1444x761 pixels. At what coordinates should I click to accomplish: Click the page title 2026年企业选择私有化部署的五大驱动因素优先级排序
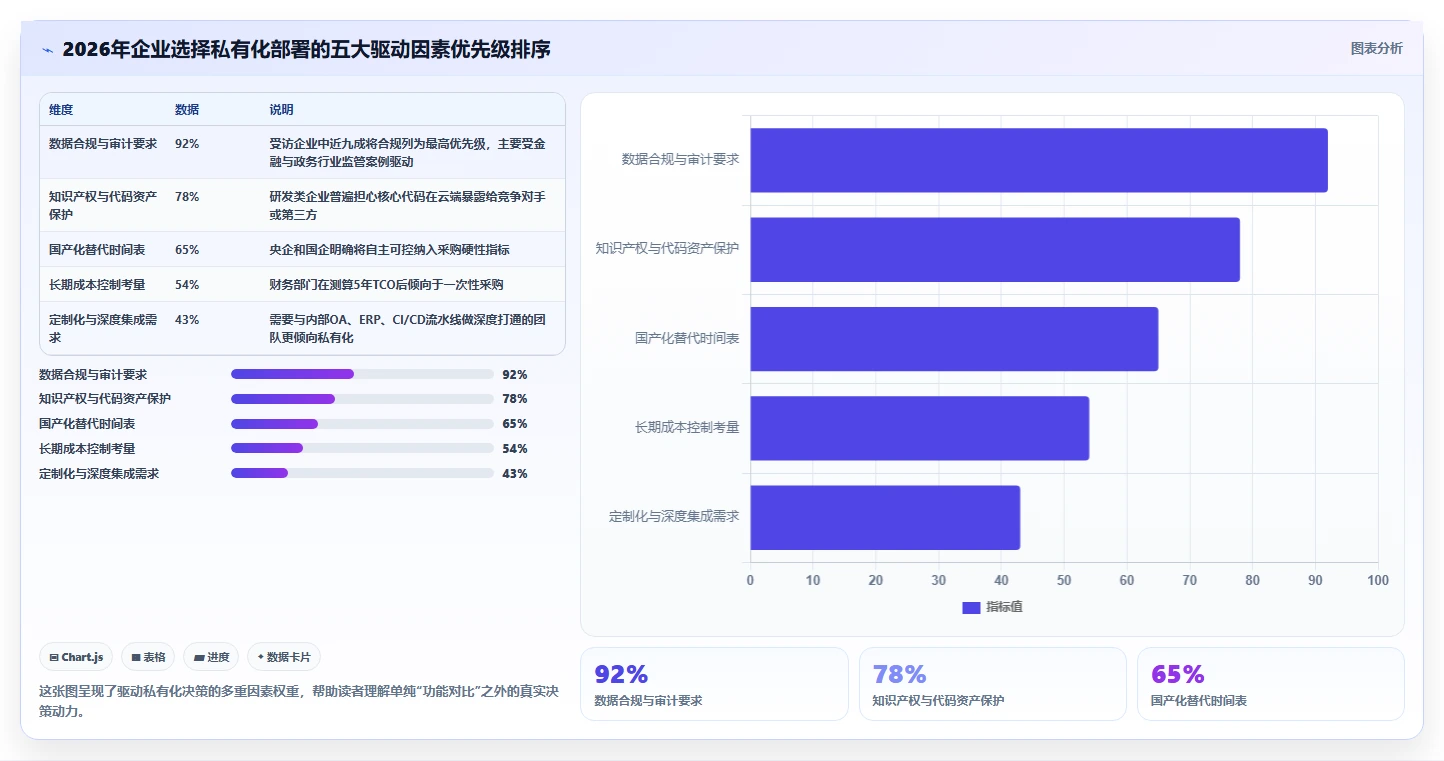pyautogui.click(x=306, y=49)
